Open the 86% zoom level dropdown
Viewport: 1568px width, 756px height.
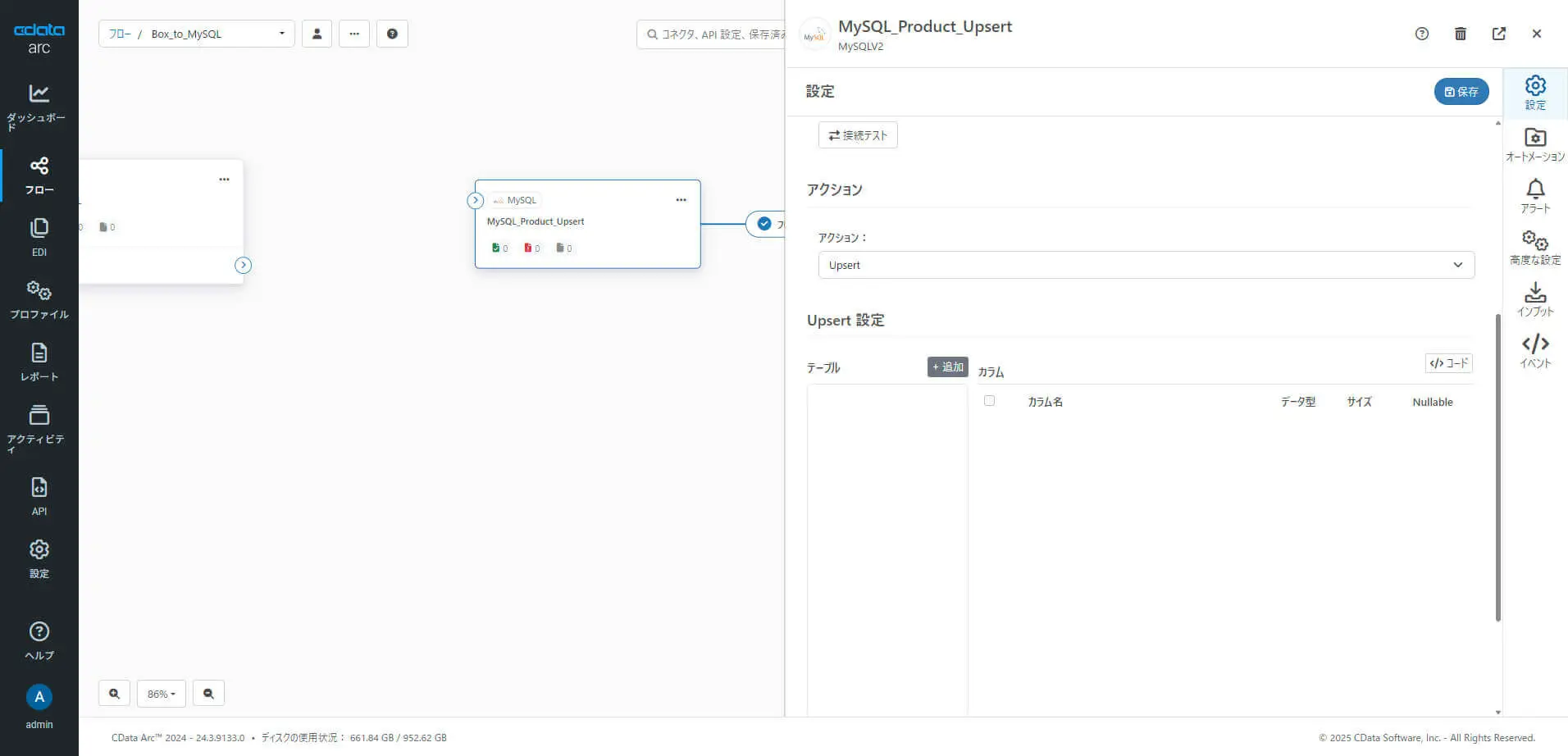coord(162,694)
